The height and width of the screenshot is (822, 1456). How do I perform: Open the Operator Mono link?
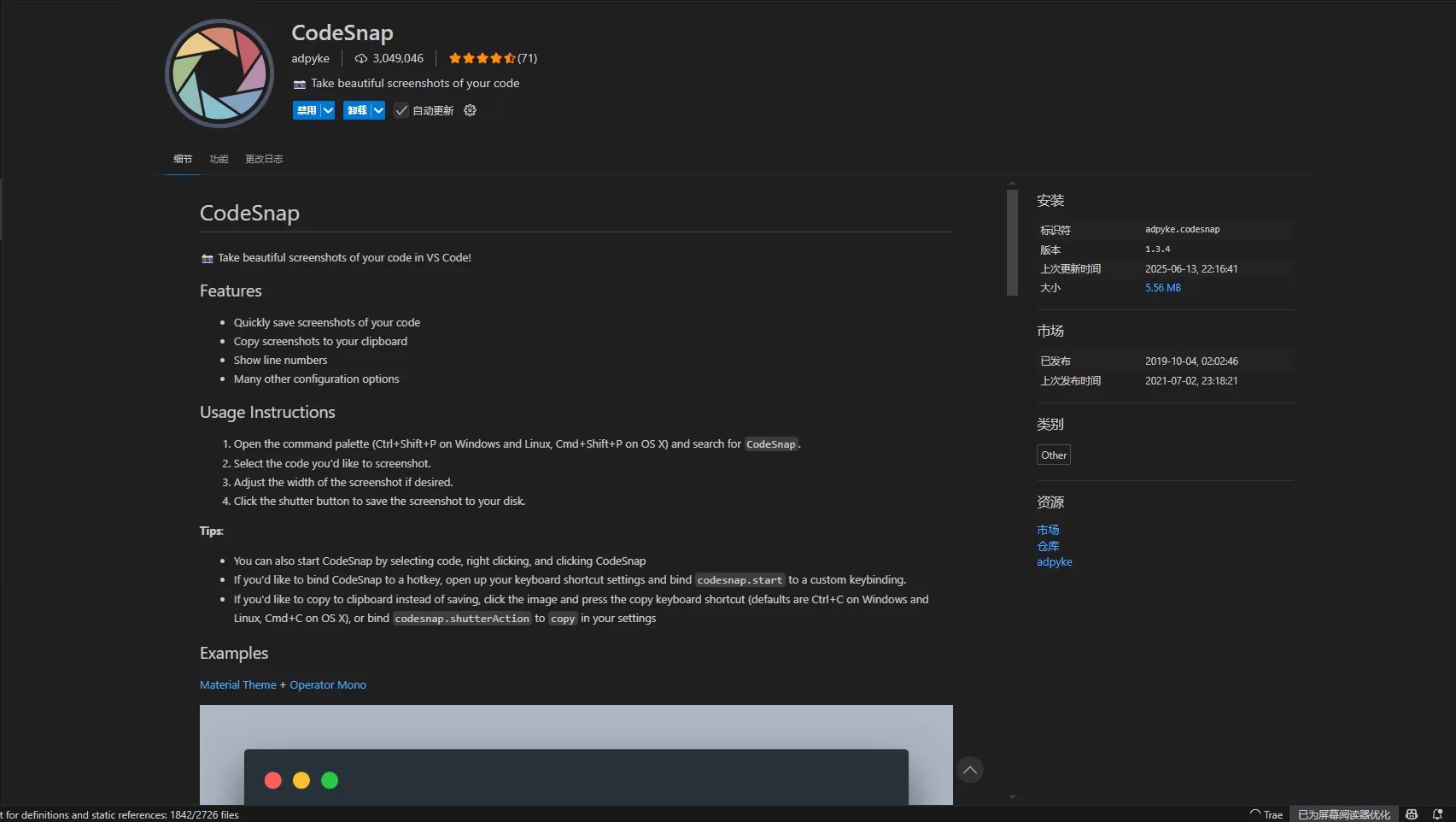[328, 684]
